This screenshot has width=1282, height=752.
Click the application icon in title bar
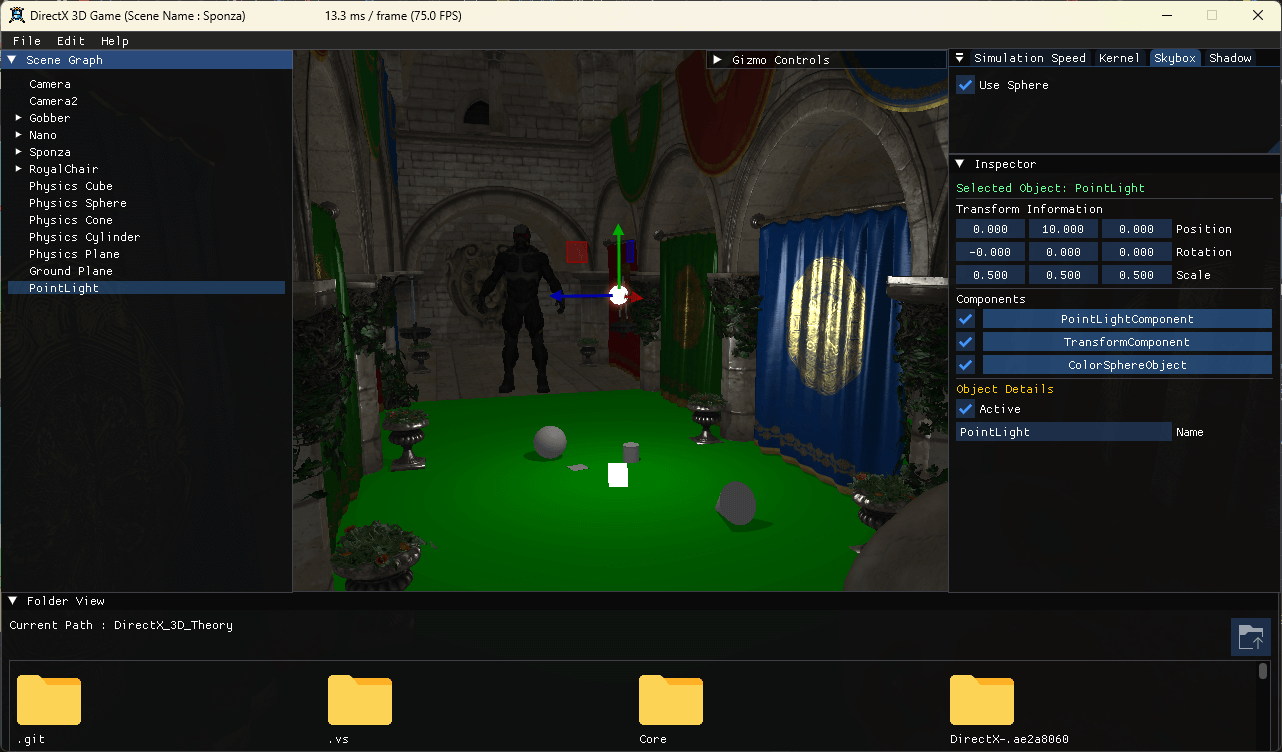point(17,15)
